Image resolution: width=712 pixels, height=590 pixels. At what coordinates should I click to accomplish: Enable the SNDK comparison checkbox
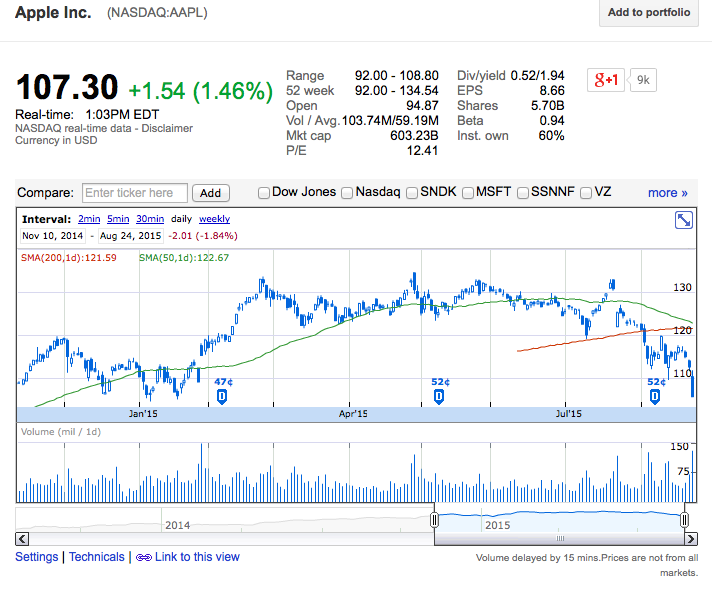412,193
